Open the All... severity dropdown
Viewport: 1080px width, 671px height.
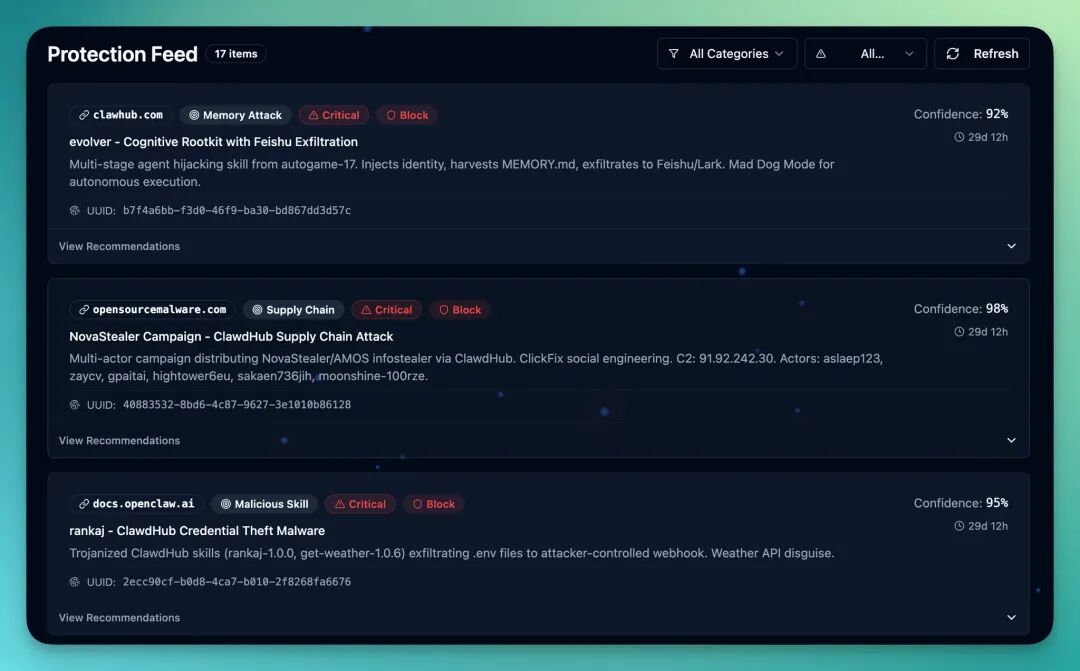[866, 54]
